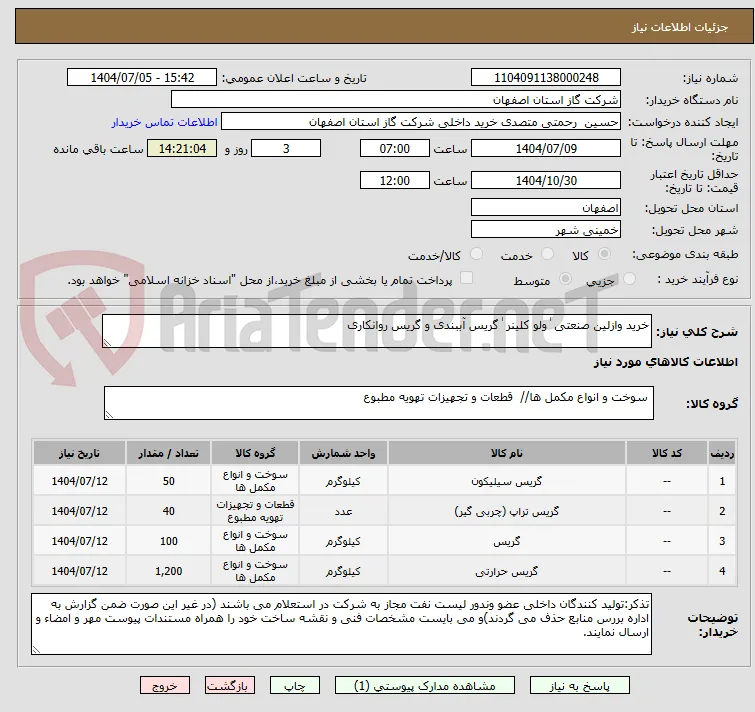
Task: Click item name گریس تراپ (چربی گیر)
Action: click(507, 511)
